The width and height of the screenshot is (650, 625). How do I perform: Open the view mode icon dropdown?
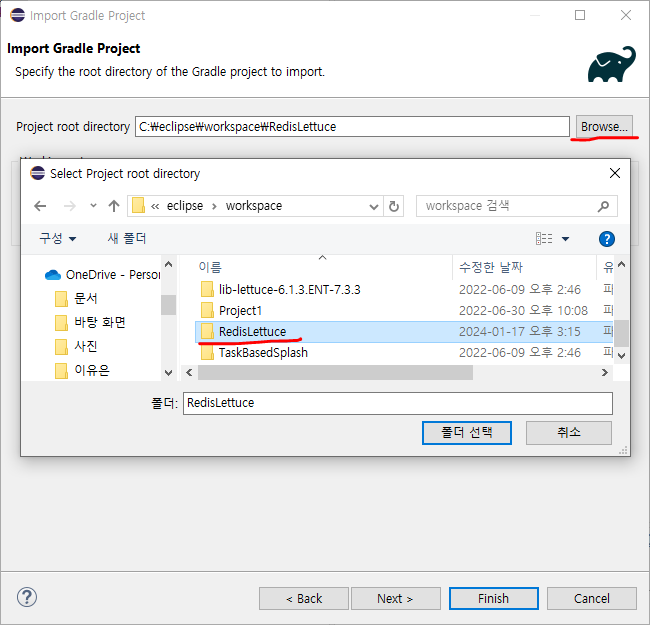point(552,239)
